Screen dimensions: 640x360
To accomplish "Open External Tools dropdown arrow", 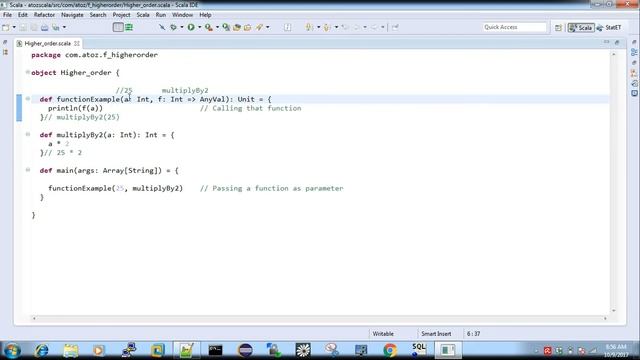I will coord(217,27).
